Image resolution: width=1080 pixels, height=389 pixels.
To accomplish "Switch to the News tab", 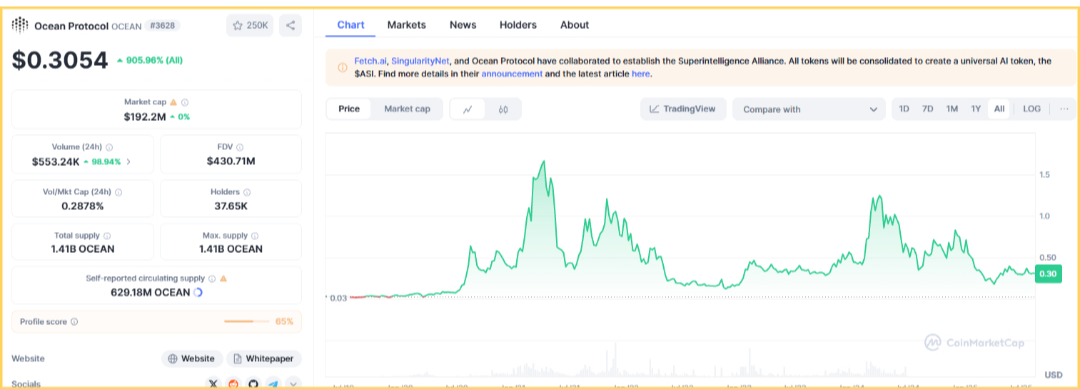I will pyautogui.click(x=463, y=25).
